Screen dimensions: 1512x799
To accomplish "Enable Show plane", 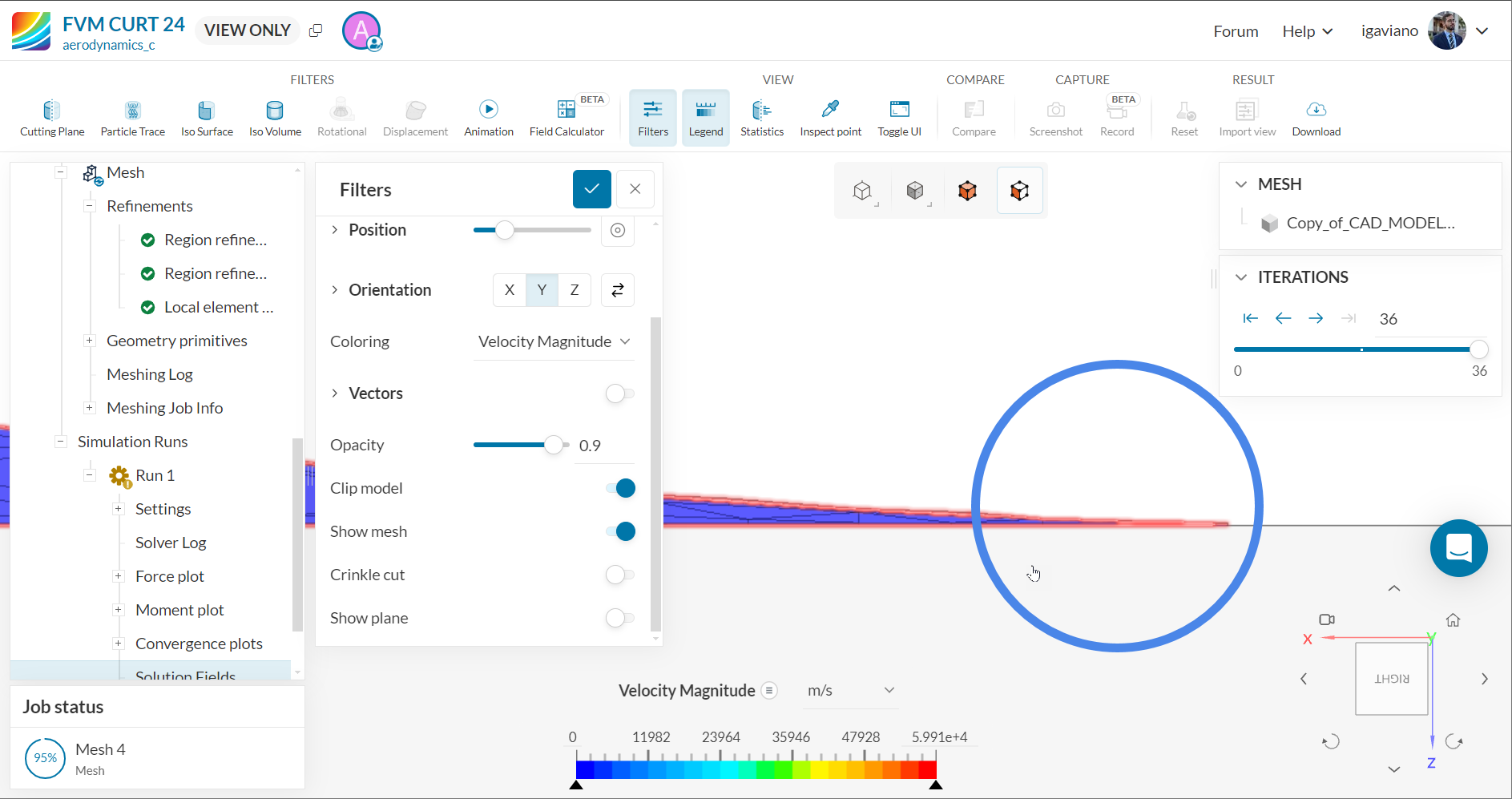I will pos(619,618).
